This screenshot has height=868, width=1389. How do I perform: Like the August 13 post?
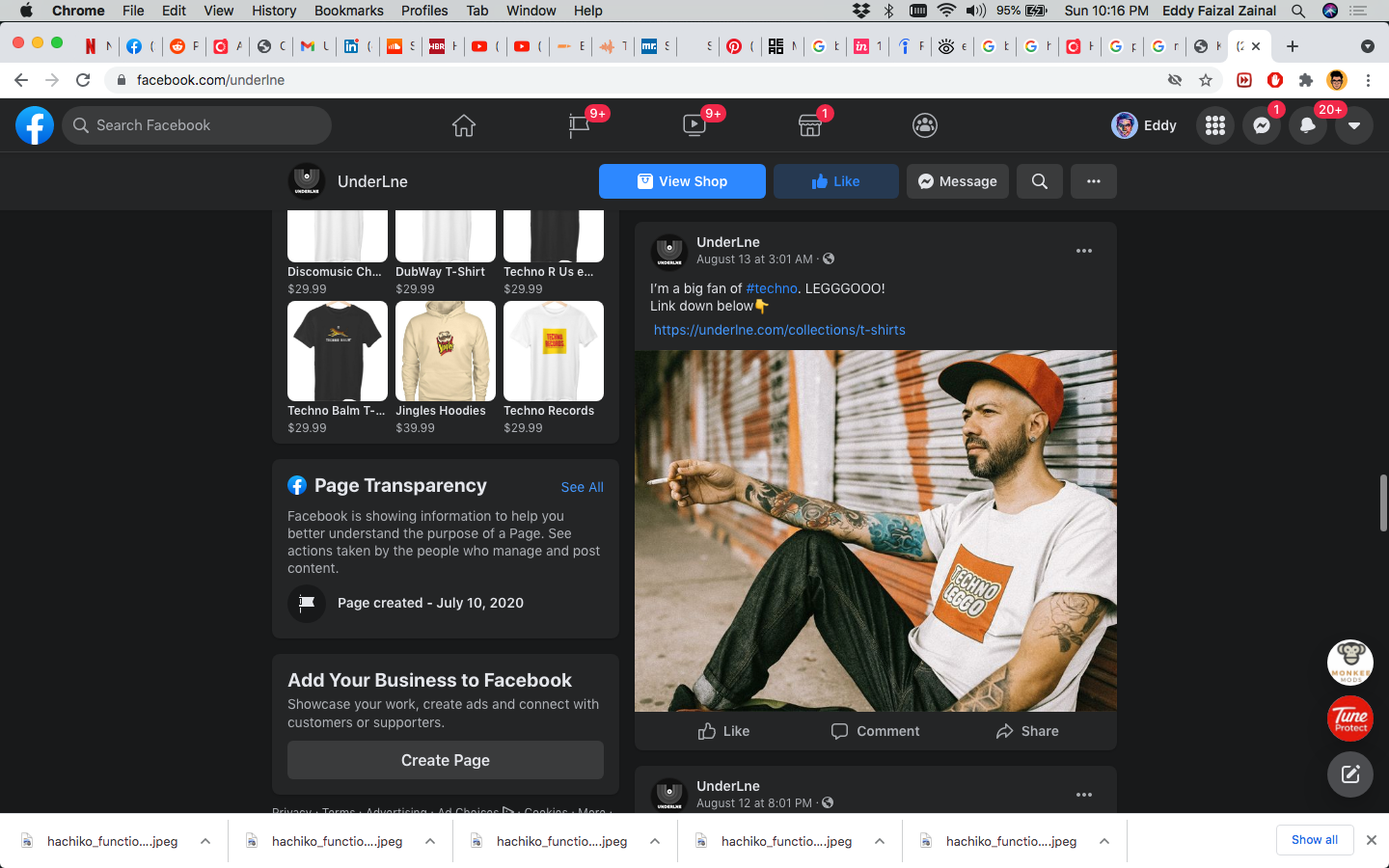point(723,731)
